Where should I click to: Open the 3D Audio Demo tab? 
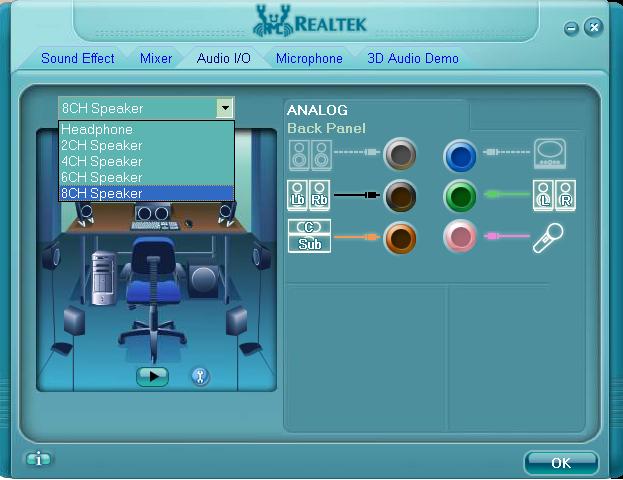tap(413, 58)
